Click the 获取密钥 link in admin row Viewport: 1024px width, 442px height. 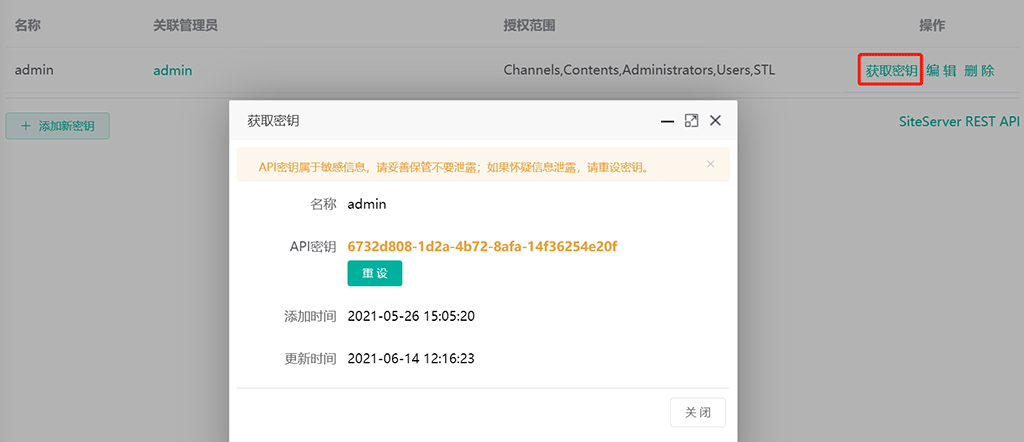[891, 71]
